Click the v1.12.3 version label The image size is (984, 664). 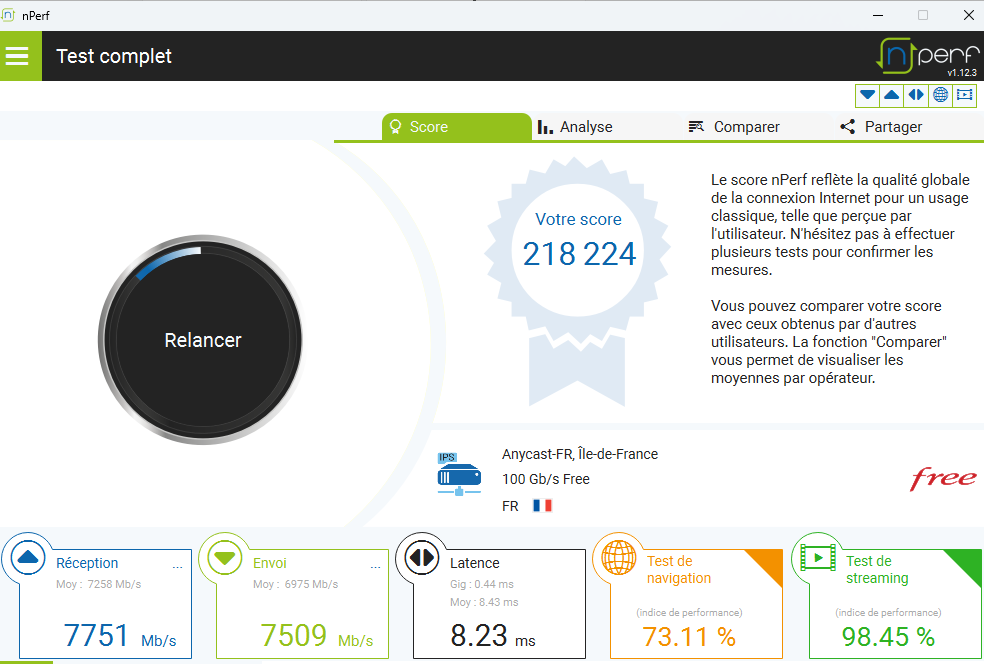coord(962,73)
